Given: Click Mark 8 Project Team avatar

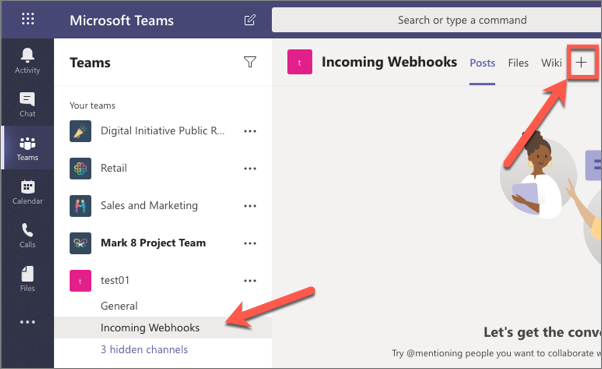Looking at the screenshot, I should [80, 243].
